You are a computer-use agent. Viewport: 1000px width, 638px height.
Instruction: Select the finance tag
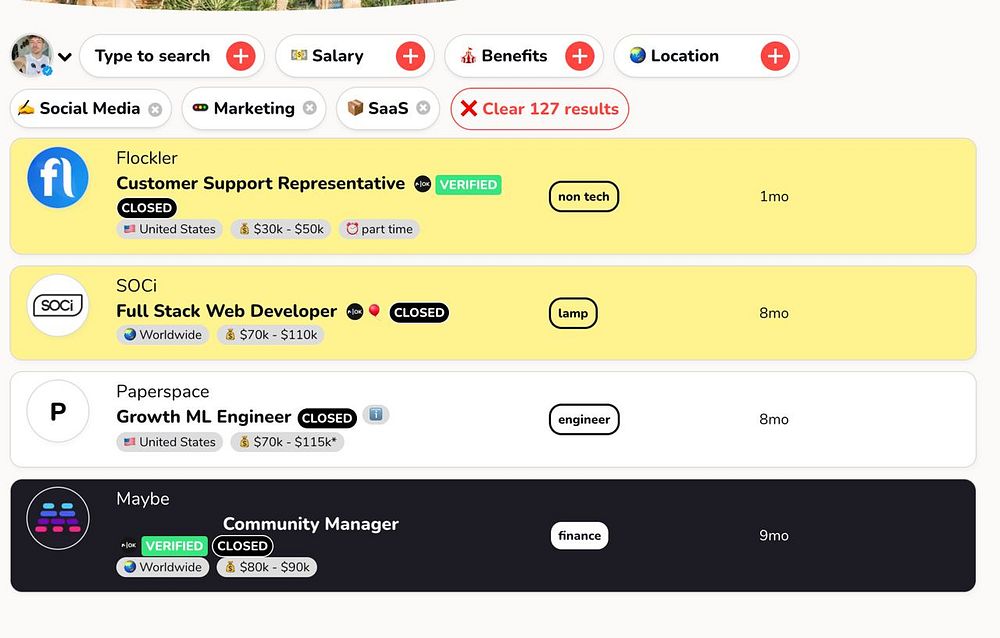579,536
